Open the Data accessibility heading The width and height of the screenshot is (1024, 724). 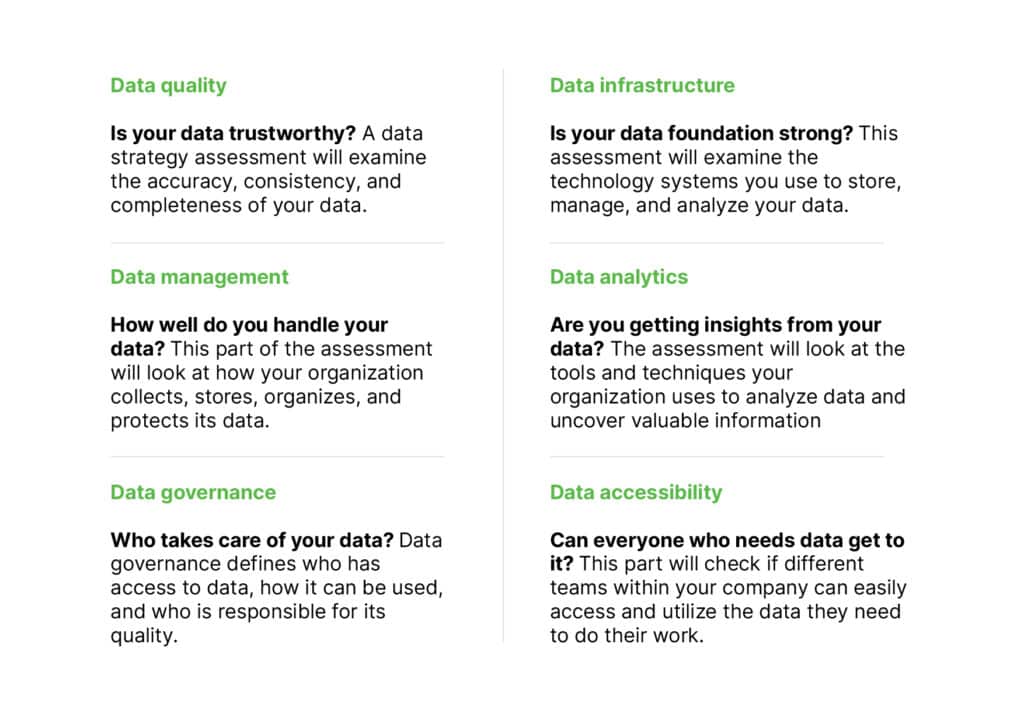[x=636, y=492]
